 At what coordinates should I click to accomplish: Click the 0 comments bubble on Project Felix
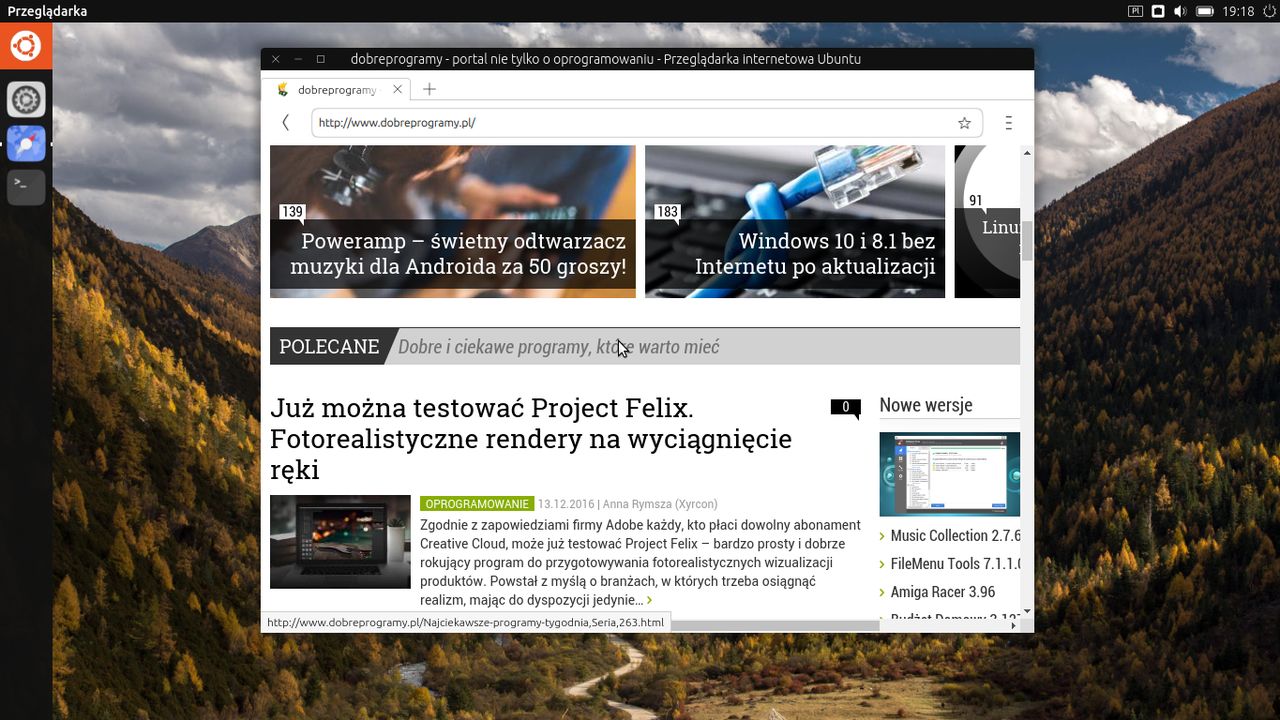point(845,407)
